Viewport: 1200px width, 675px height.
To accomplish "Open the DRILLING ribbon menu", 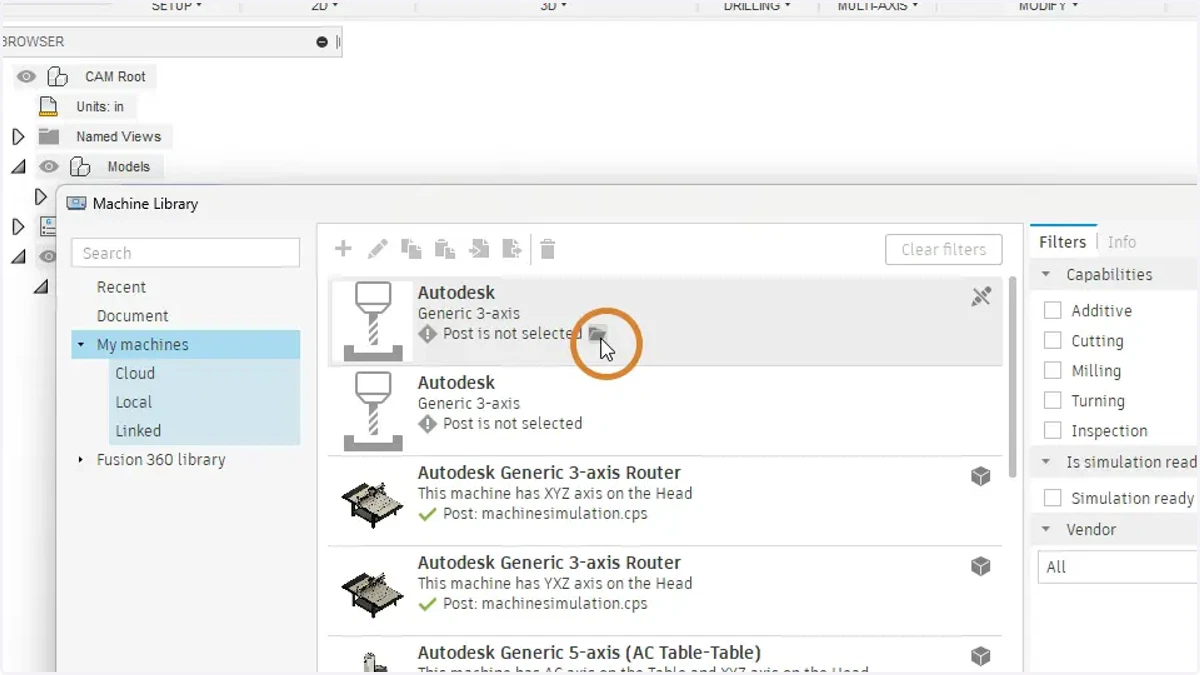I will (757, 6).
